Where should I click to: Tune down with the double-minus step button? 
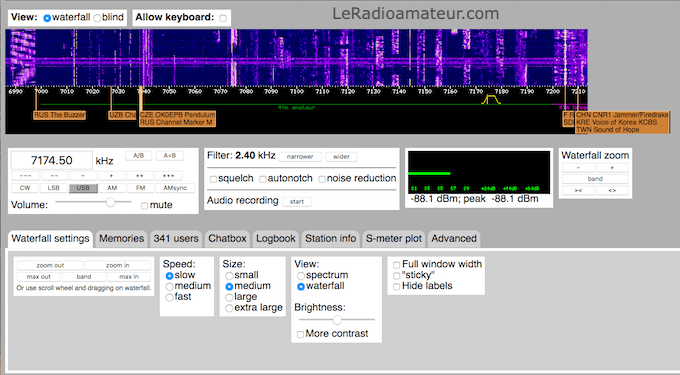pyautogui.click(x=54, y=176)
